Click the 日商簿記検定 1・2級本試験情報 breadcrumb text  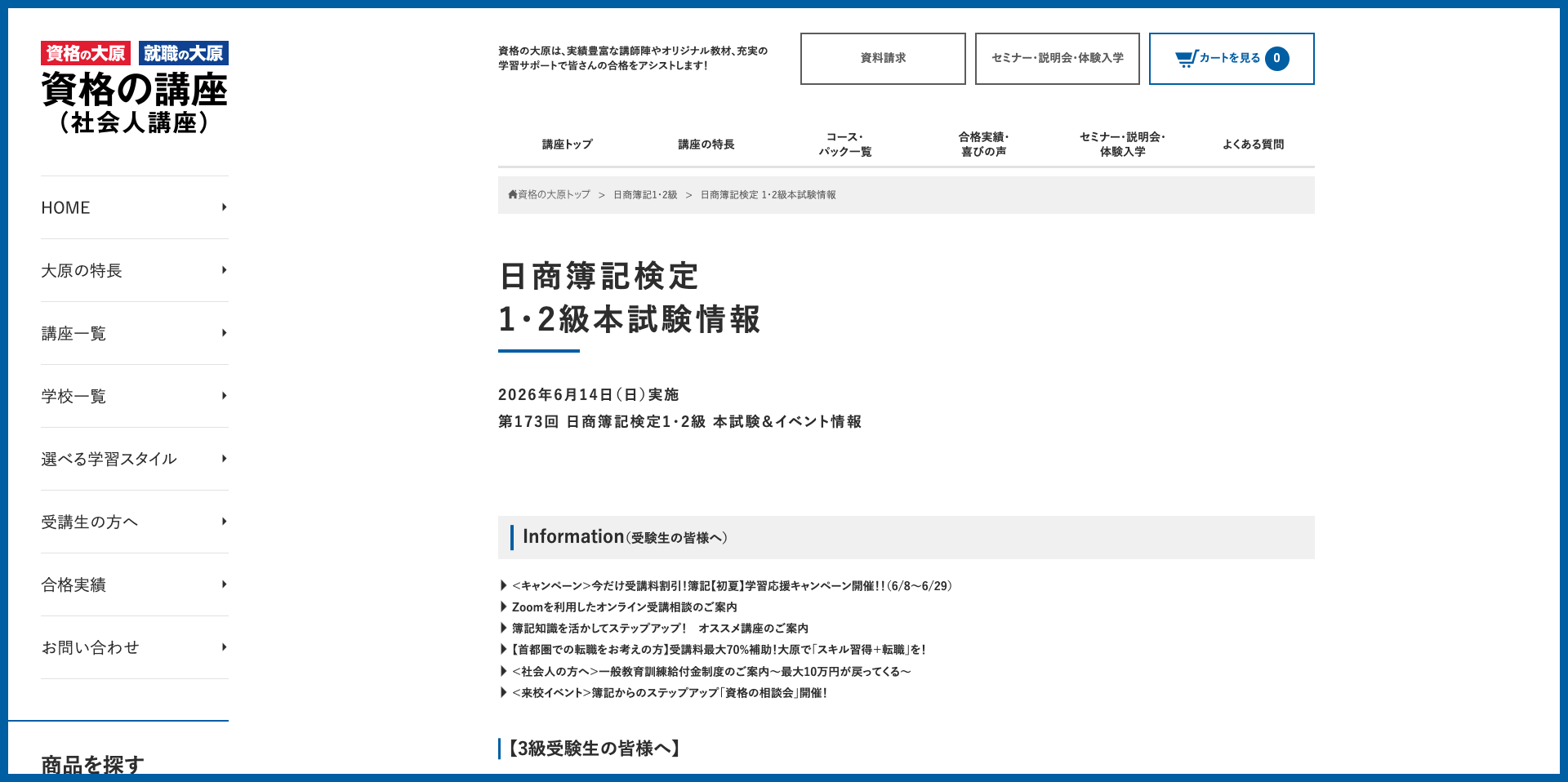[768, 195]
